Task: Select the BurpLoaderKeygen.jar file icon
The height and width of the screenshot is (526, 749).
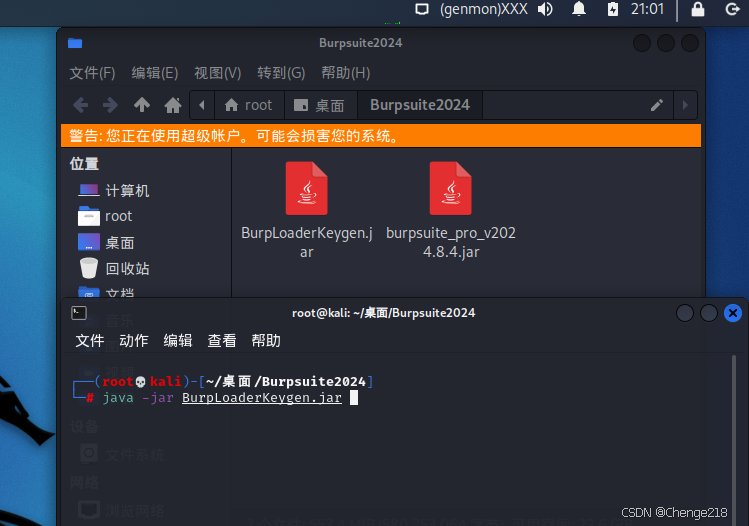Action: [x=306, y=189]
